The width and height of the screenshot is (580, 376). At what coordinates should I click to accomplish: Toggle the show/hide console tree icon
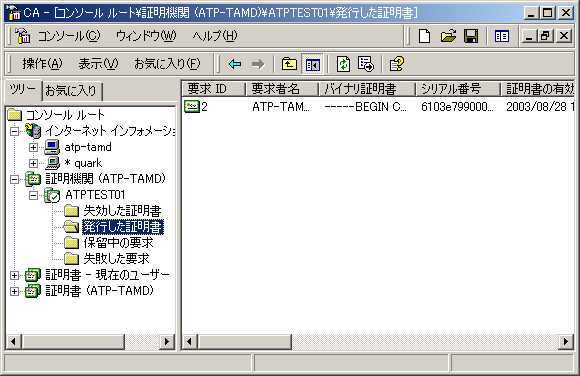[x=313, y=64]
